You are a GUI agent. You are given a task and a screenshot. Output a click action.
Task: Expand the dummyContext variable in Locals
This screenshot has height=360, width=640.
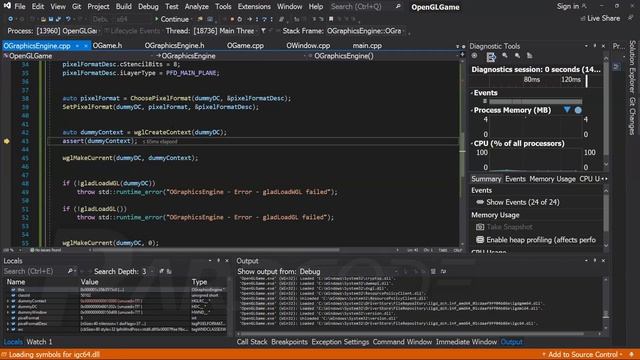point(8,301)
